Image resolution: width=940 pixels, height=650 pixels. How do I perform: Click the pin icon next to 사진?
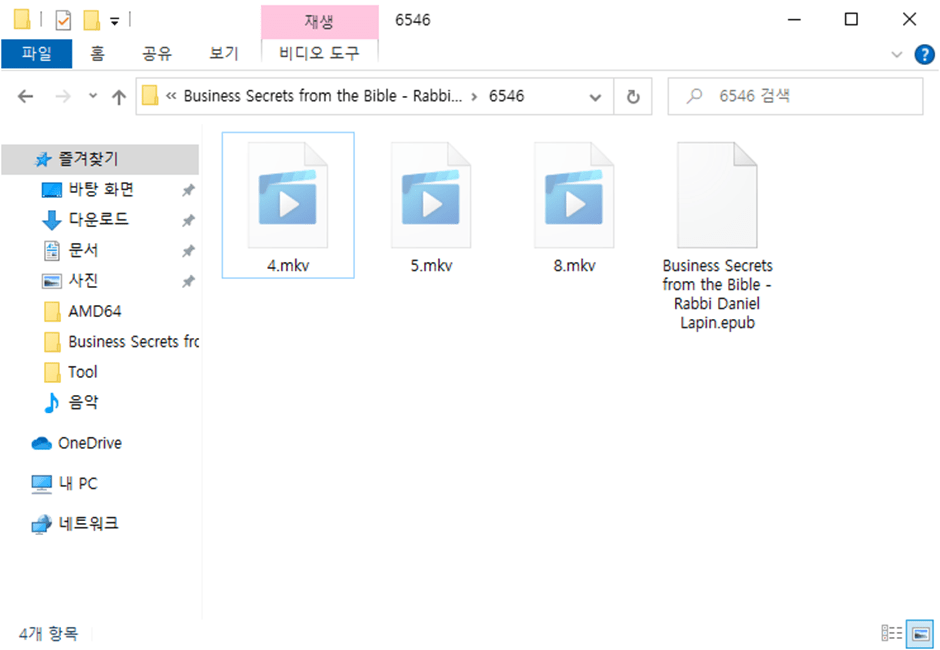pyautogui.click(x=188, y=281)
